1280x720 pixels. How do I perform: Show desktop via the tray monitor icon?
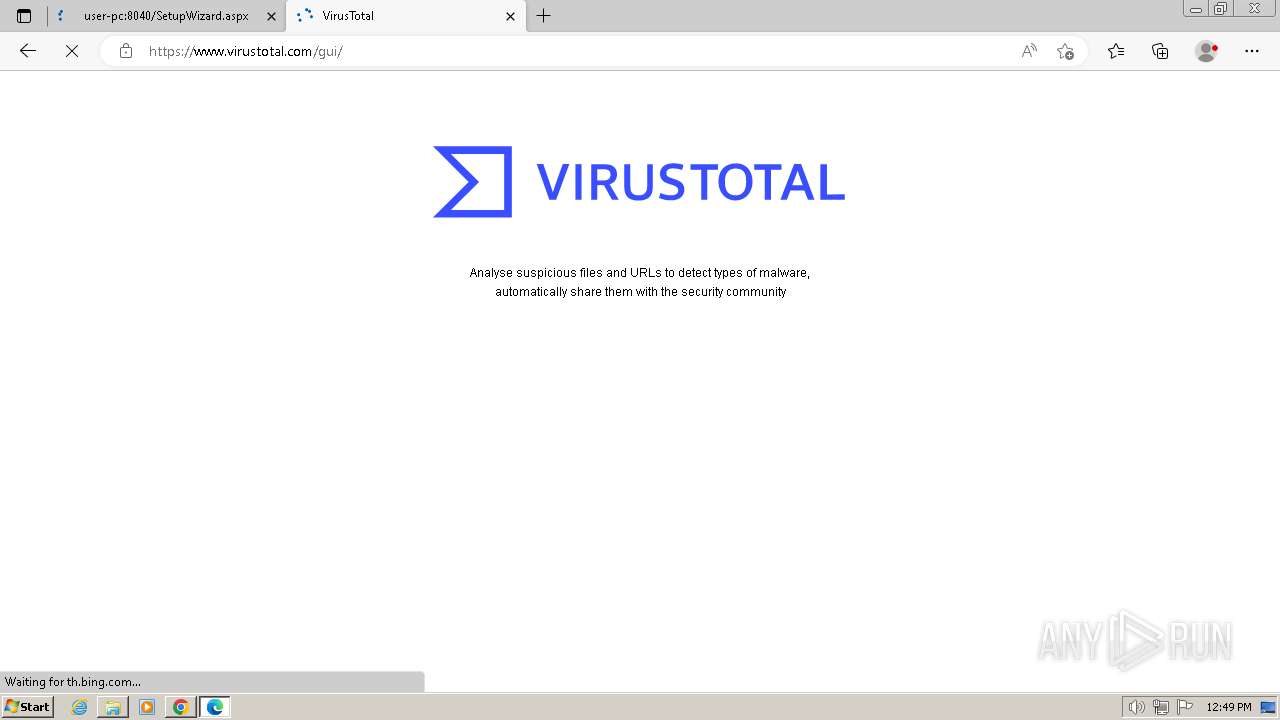pos(1268,707)
